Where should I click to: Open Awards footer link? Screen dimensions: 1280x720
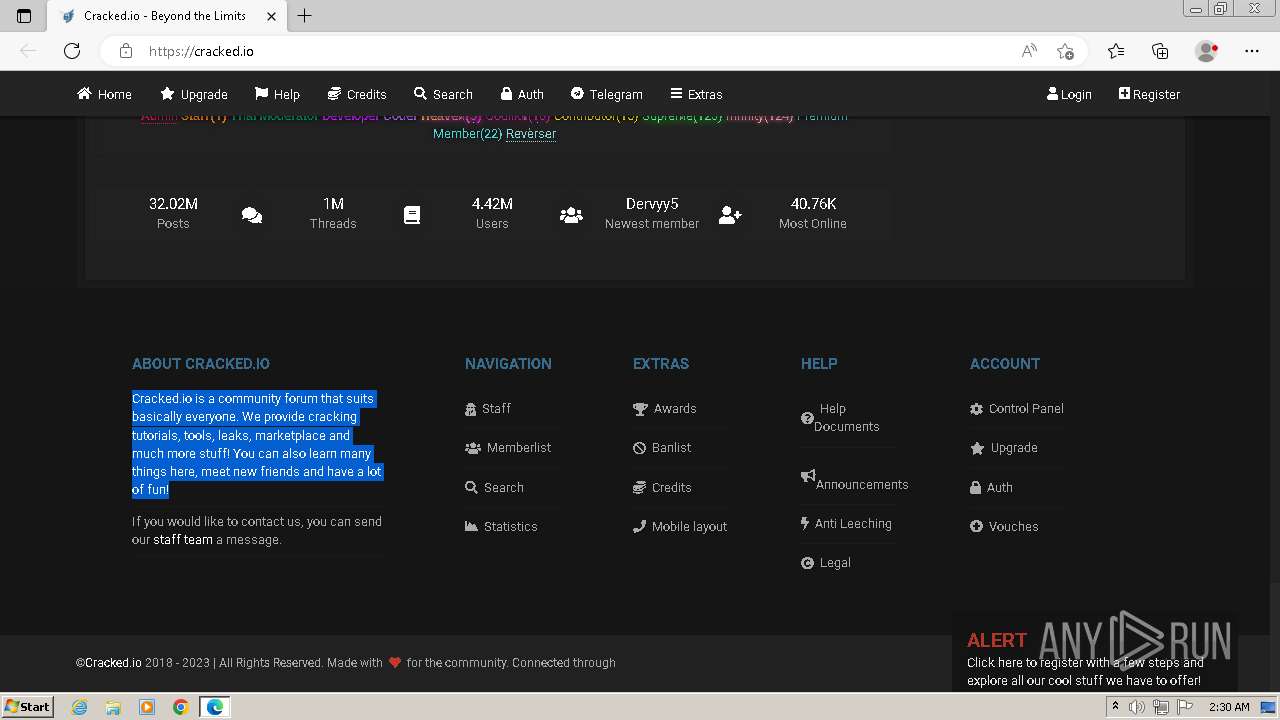click(x=665, y=409)
